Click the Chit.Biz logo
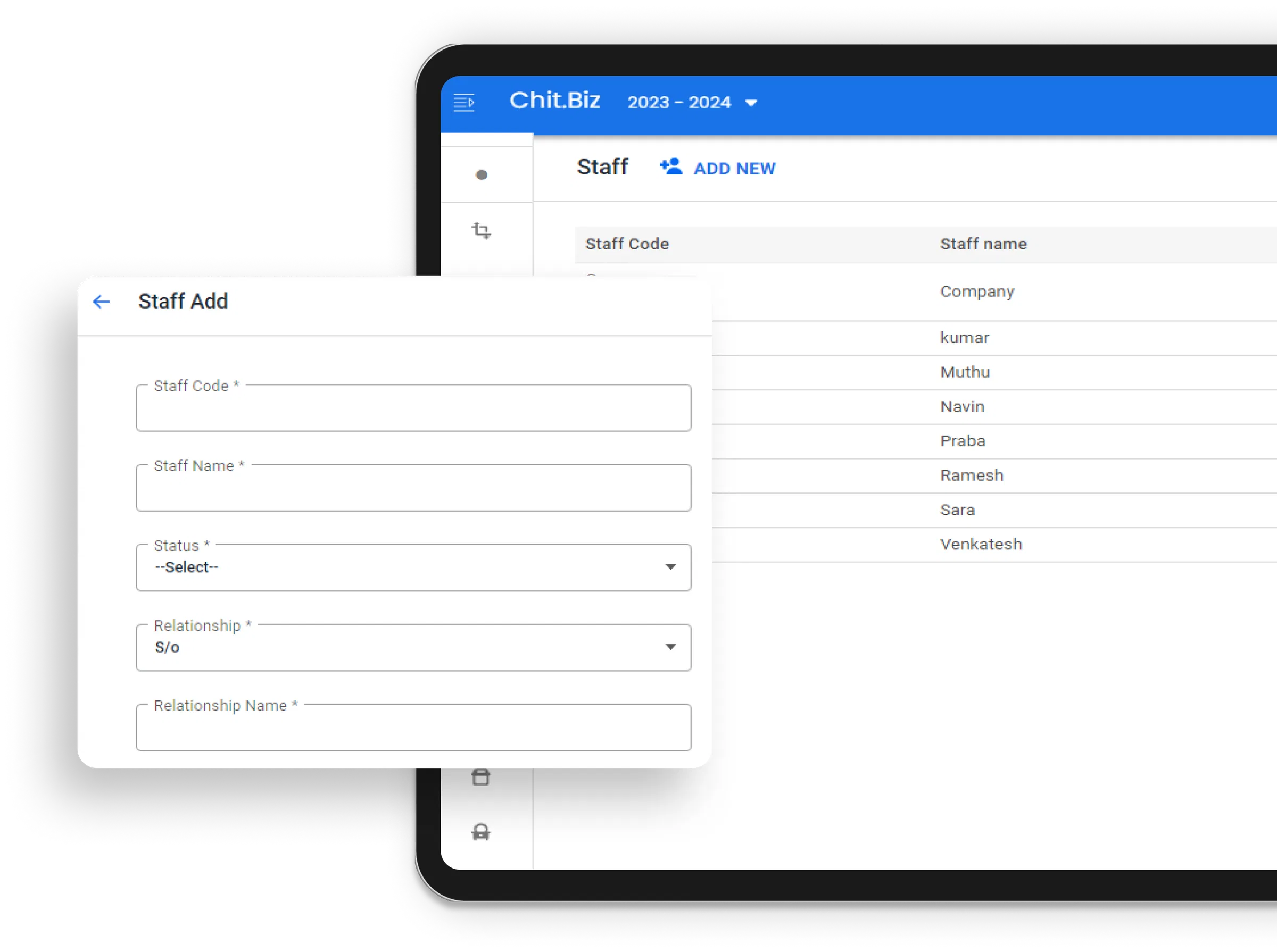The height and width of the screenshot is (952, 1277). point(554,101)
